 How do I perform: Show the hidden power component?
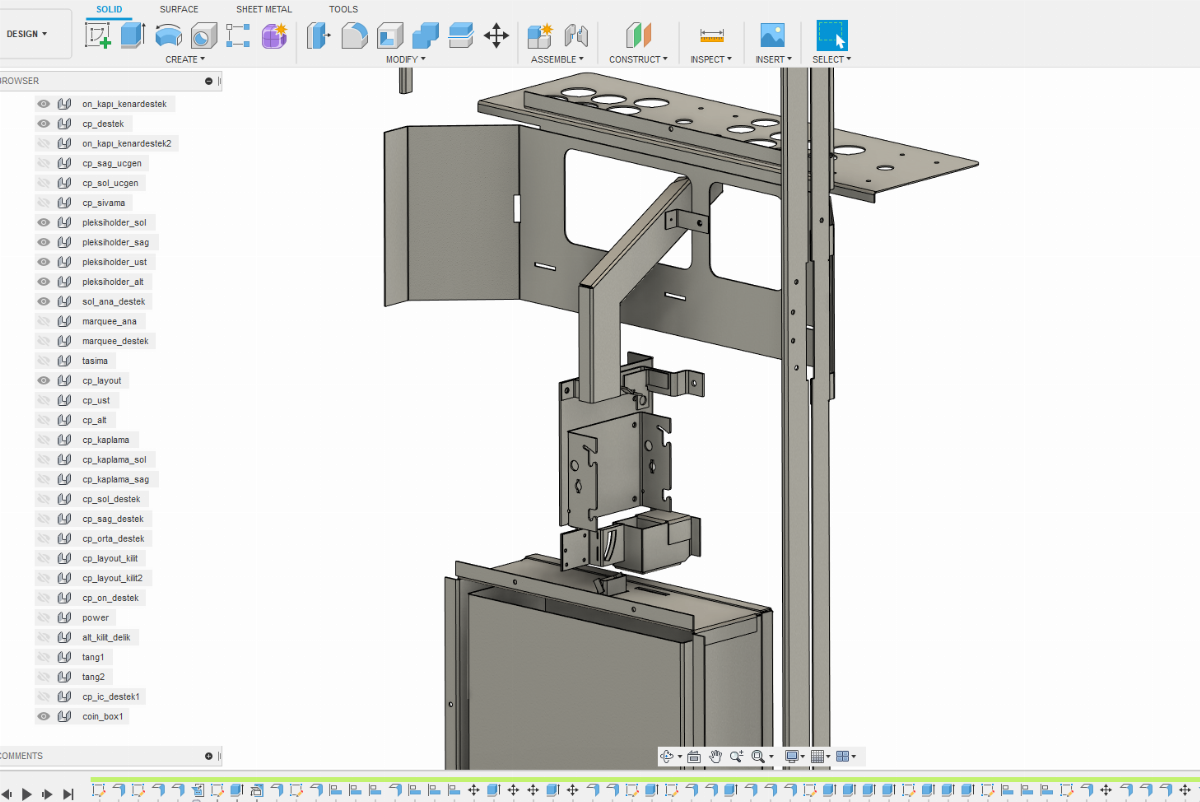tap(44, 618)
